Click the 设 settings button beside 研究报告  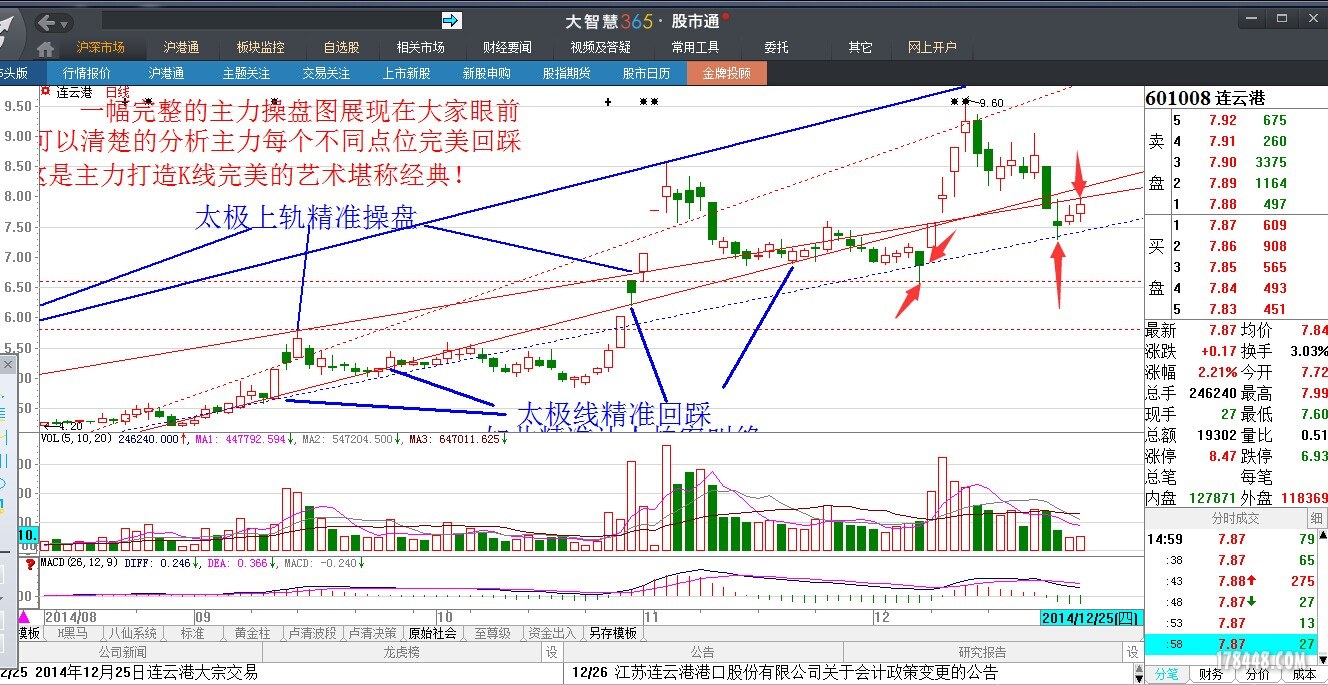click(1132, 652)
